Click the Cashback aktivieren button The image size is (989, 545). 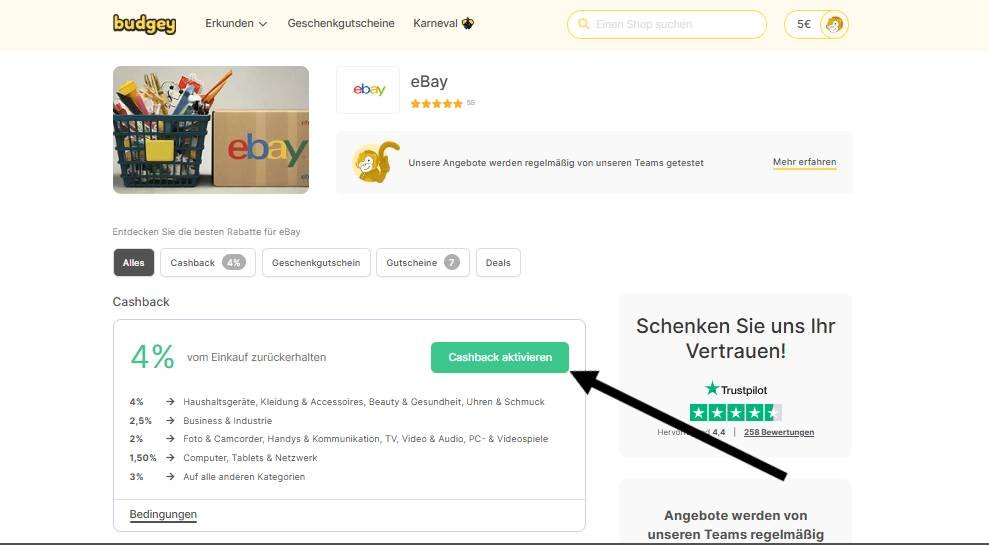coord(500,357)
